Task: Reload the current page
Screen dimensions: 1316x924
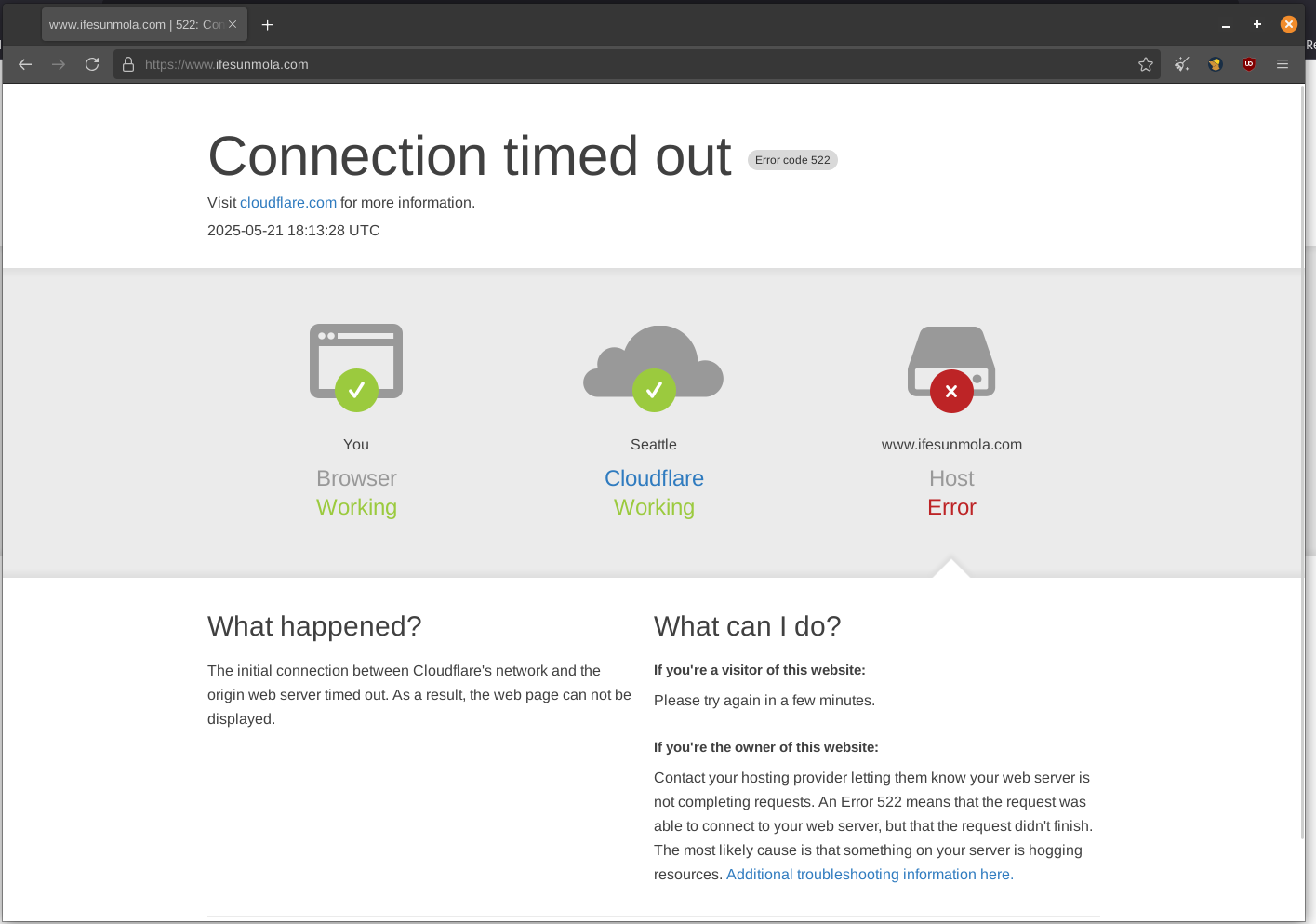Action: click(92, 64)
